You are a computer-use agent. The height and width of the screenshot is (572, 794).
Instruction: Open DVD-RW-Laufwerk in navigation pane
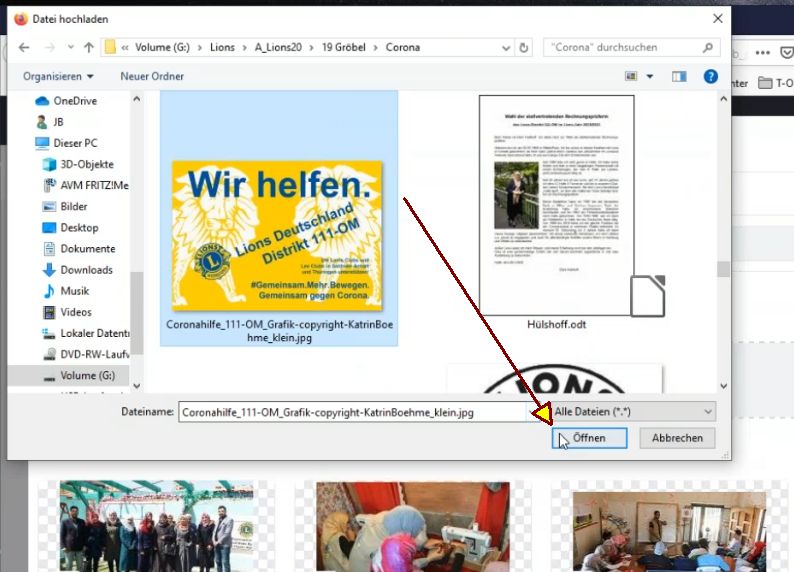[86, 354]
